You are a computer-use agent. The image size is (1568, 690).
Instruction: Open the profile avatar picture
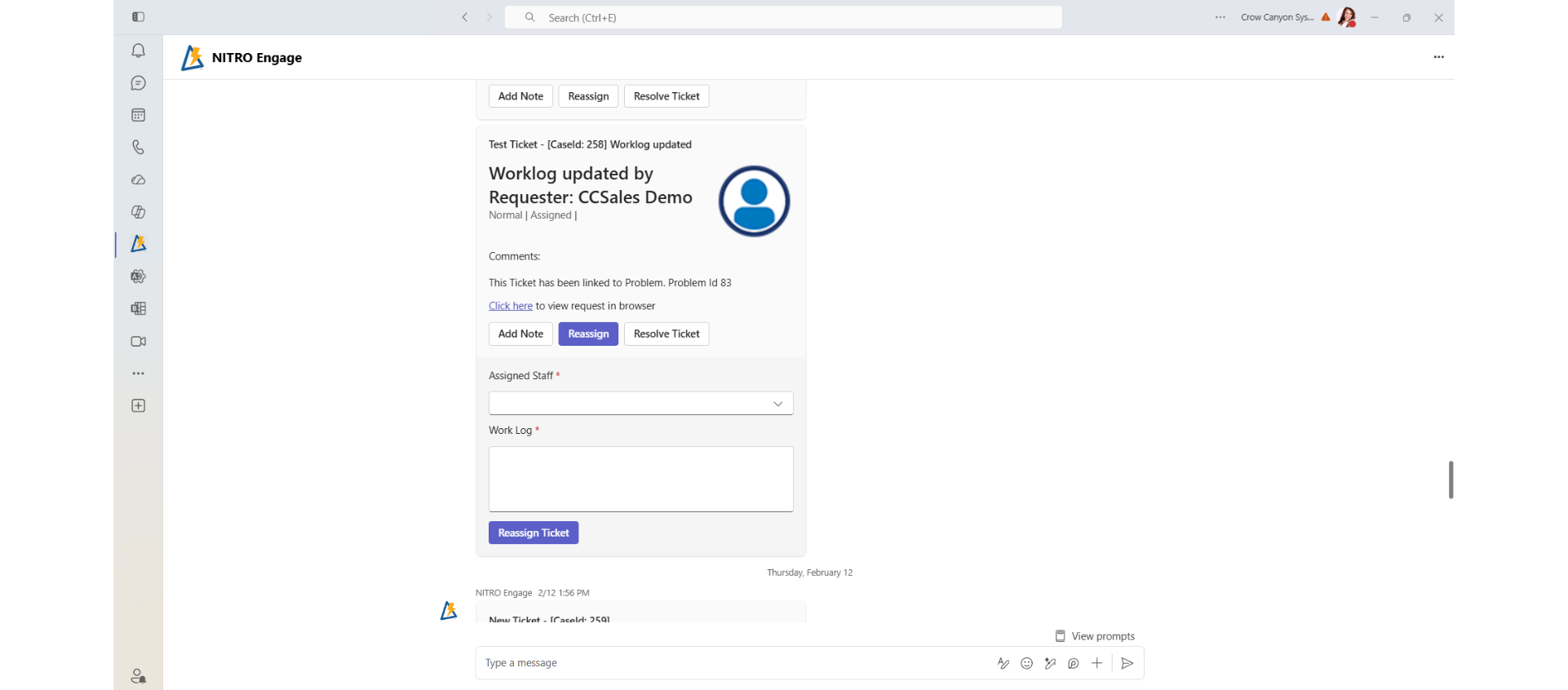tap(1347, 17)
